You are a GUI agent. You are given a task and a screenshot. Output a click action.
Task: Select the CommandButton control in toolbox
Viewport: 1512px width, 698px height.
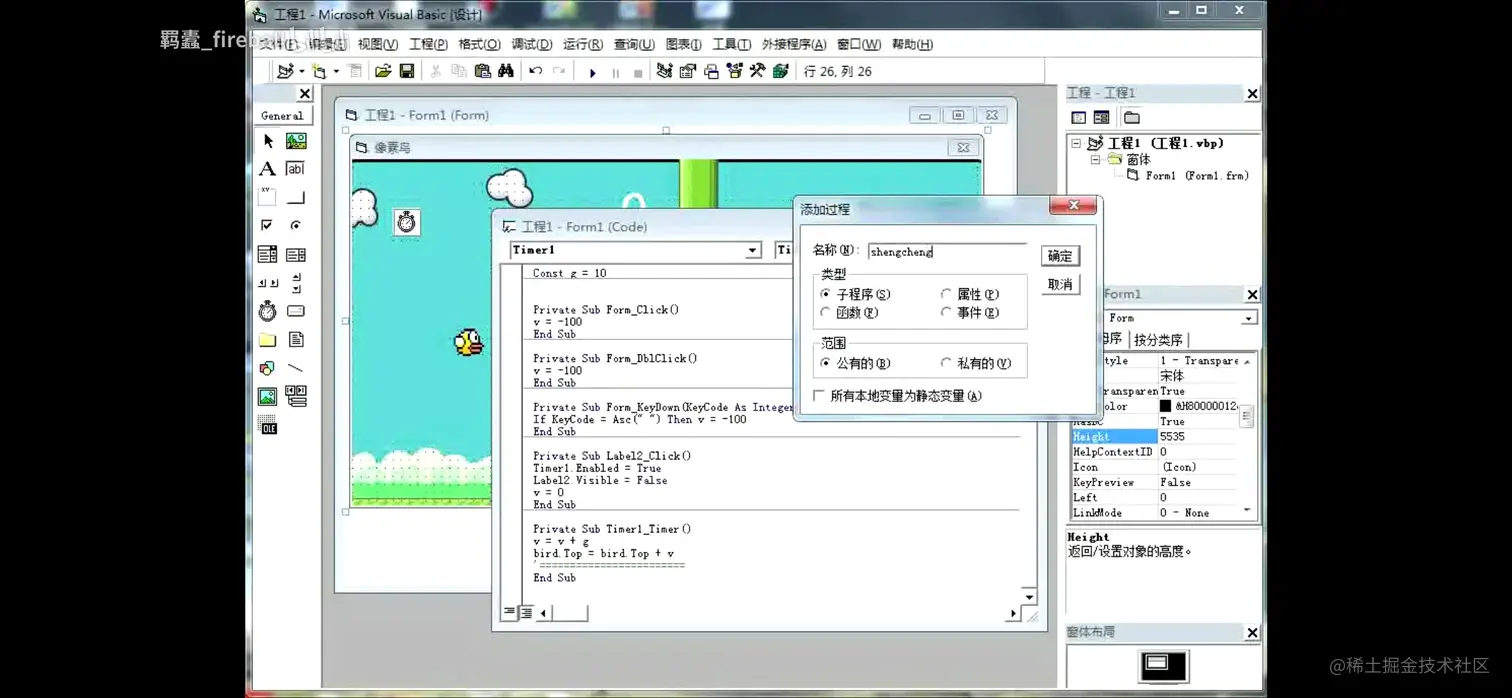point(296,197)
